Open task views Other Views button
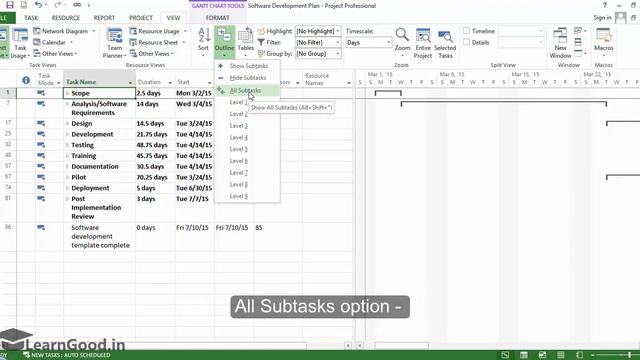 (x=55, y=53)
